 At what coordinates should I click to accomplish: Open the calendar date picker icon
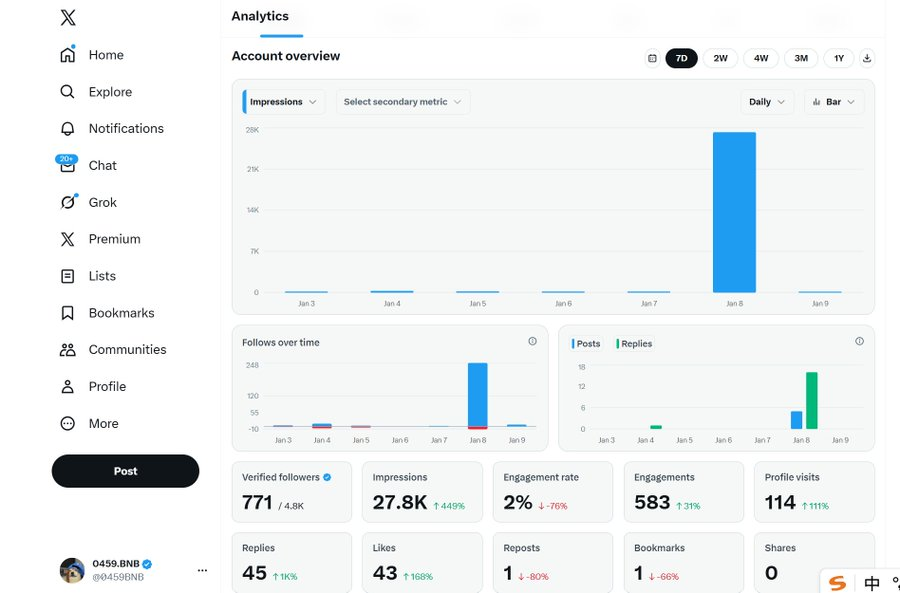tap(653, 58)
